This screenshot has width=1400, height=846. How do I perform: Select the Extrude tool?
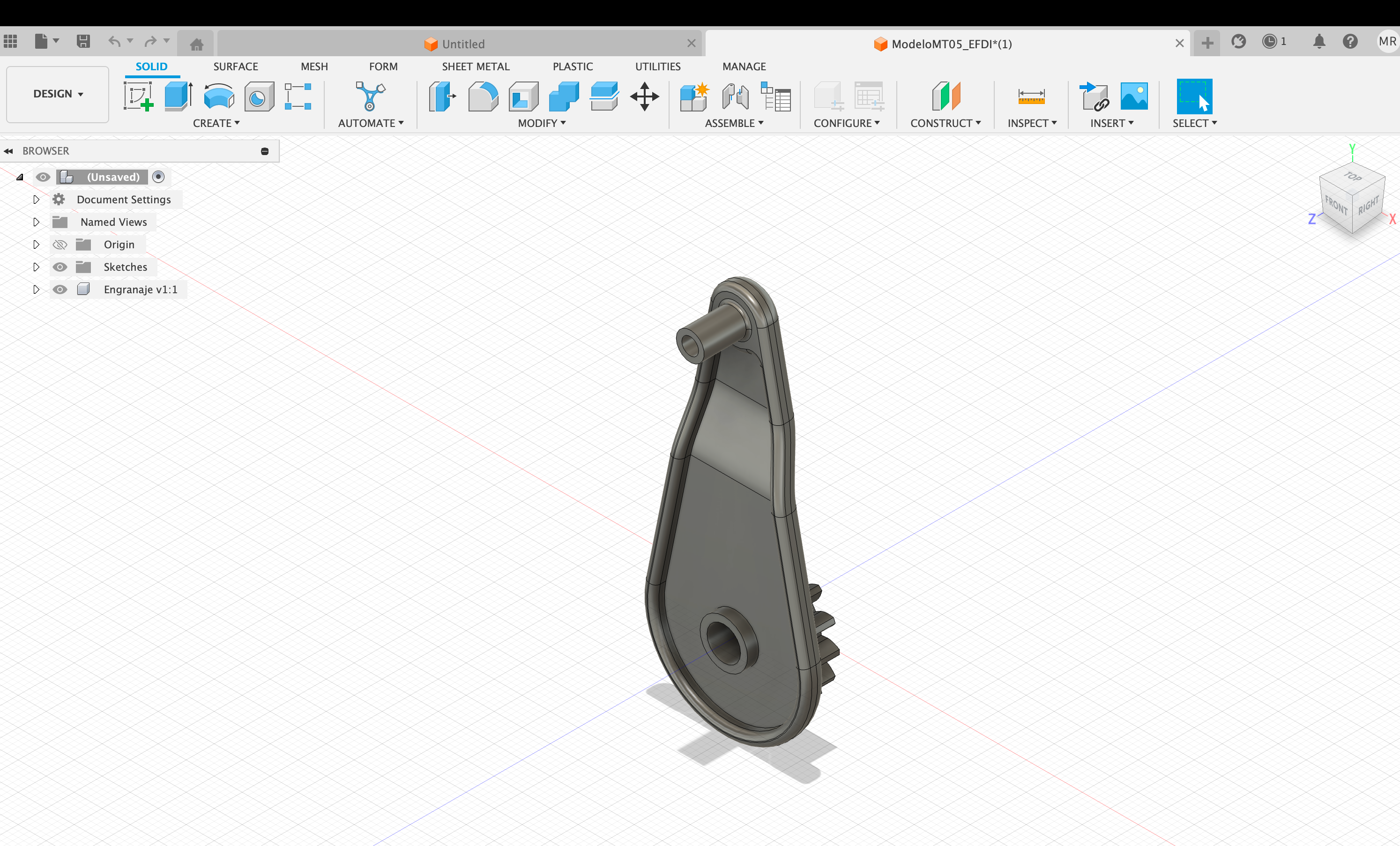point(179,96)
